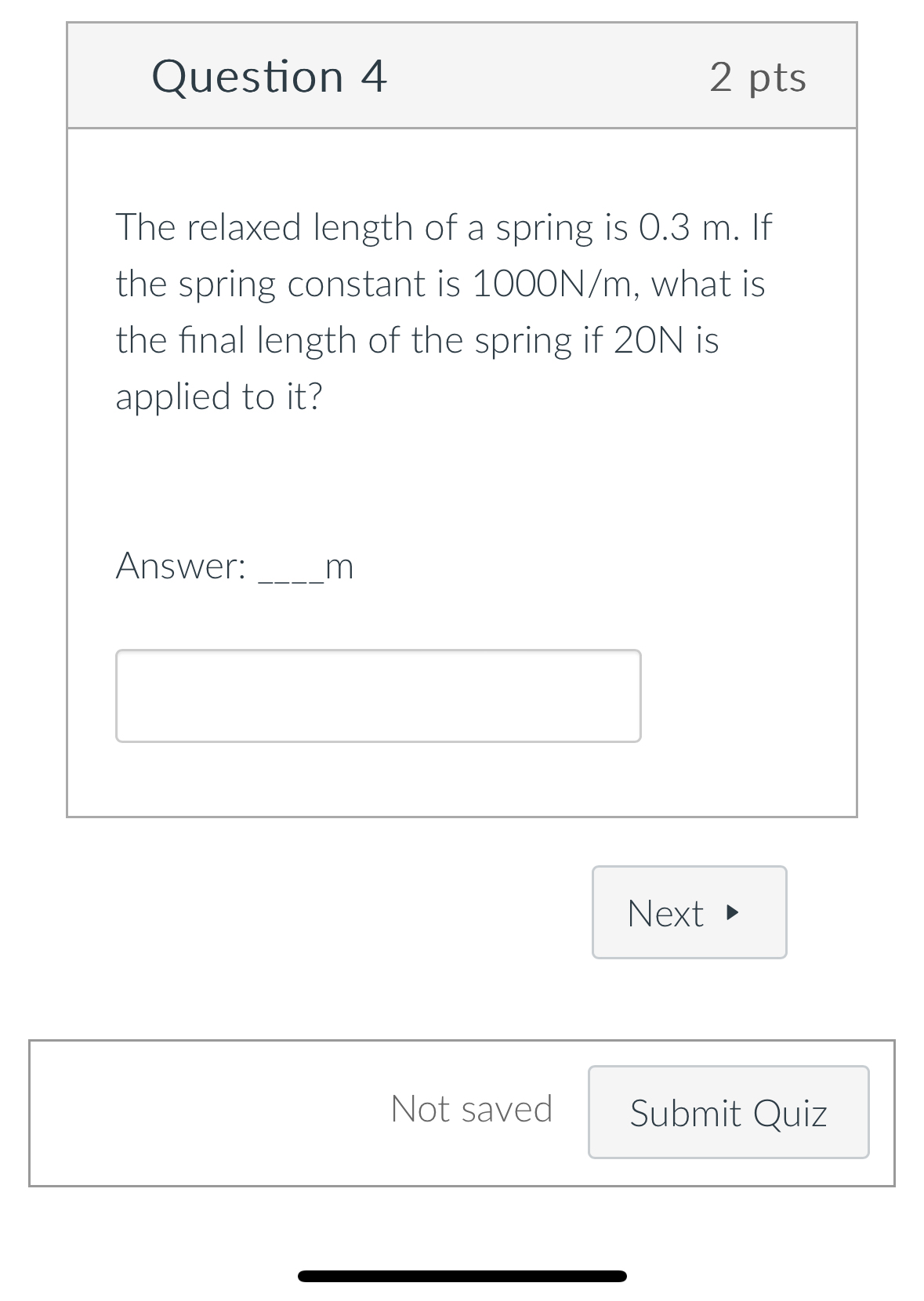Click the Answer: ____m line
The image size is (924, 1301).
tap(234, 566)
